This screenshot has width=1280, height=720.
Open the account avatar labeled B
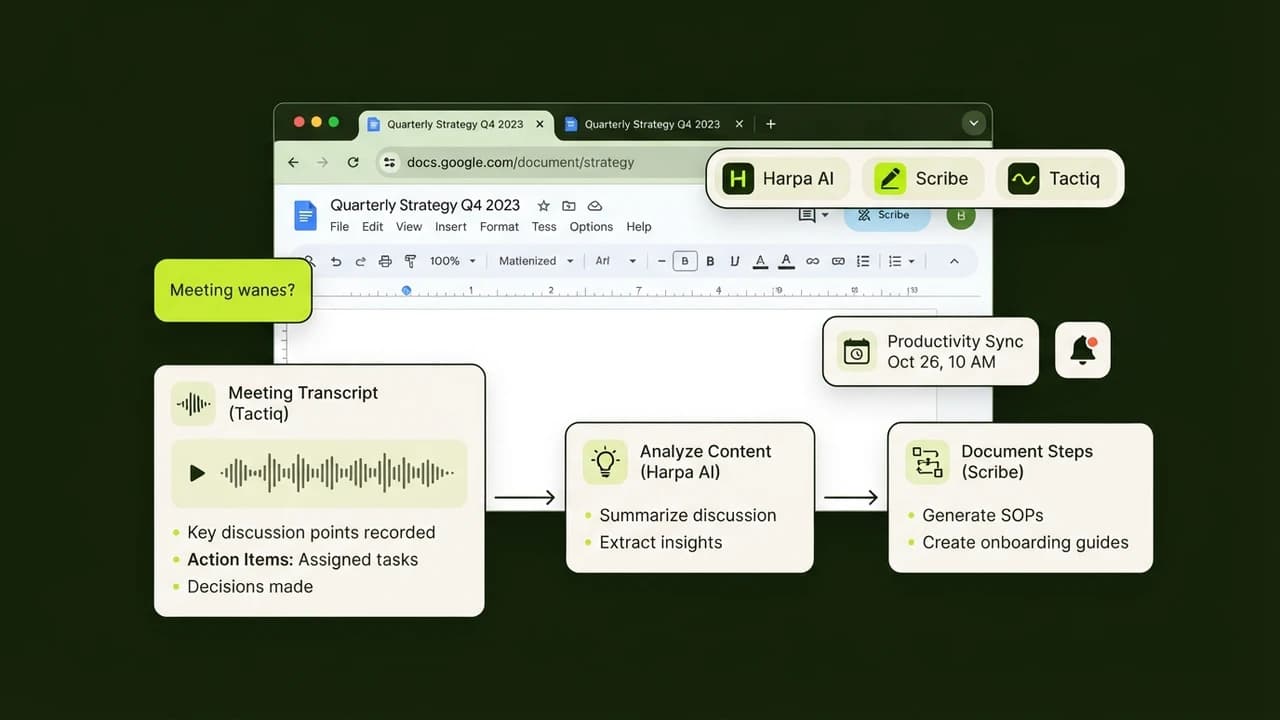[x=961, y=215]
